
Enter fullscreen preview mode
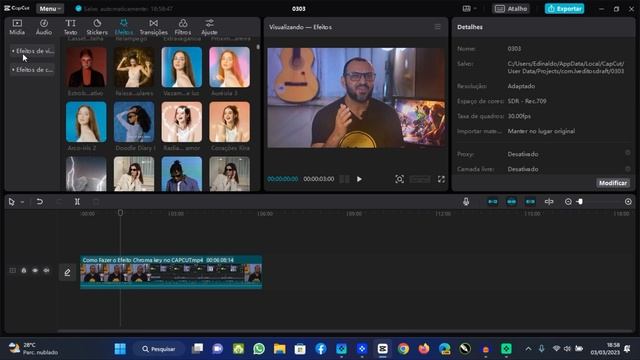(441, 179)
